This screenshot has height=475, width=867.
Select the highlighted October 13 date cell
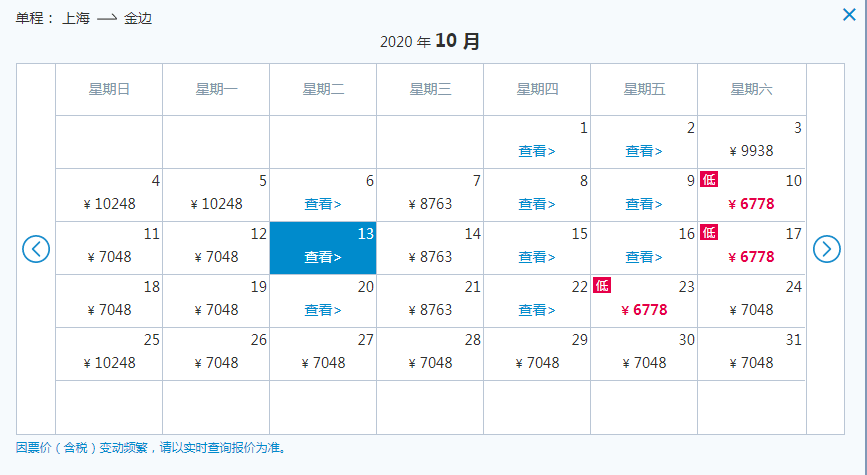coord(323,248)
